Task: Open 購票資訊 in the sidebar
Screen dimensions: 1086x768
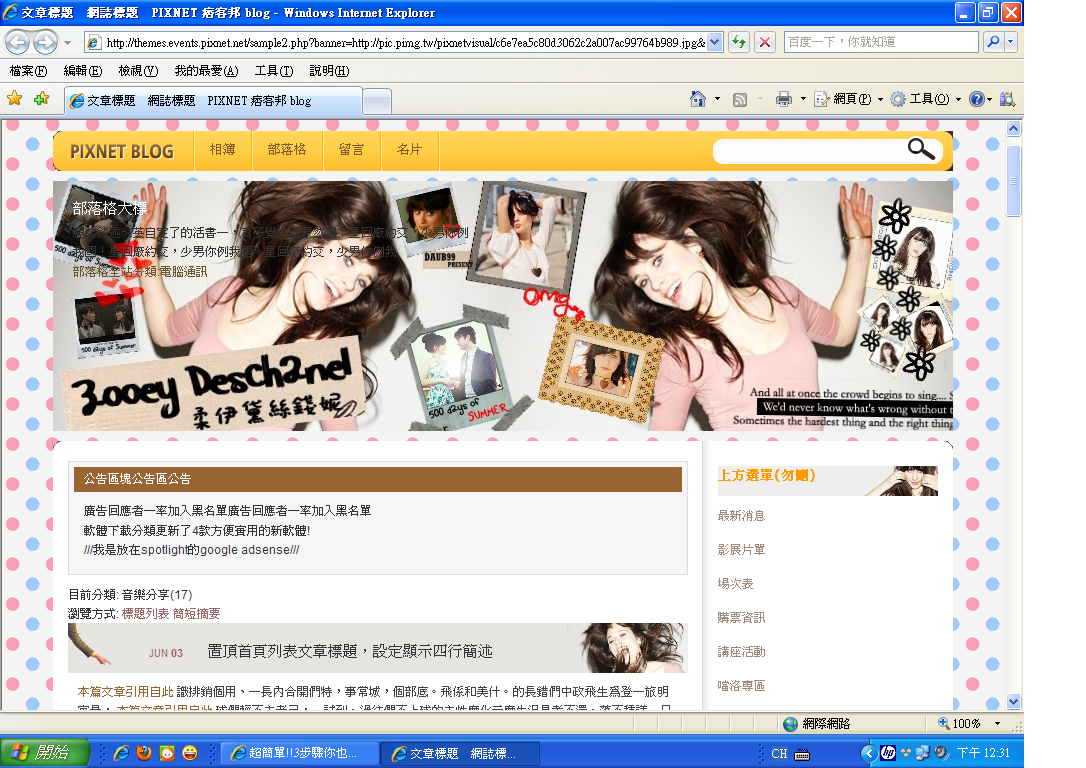Action: coord(741,618)
